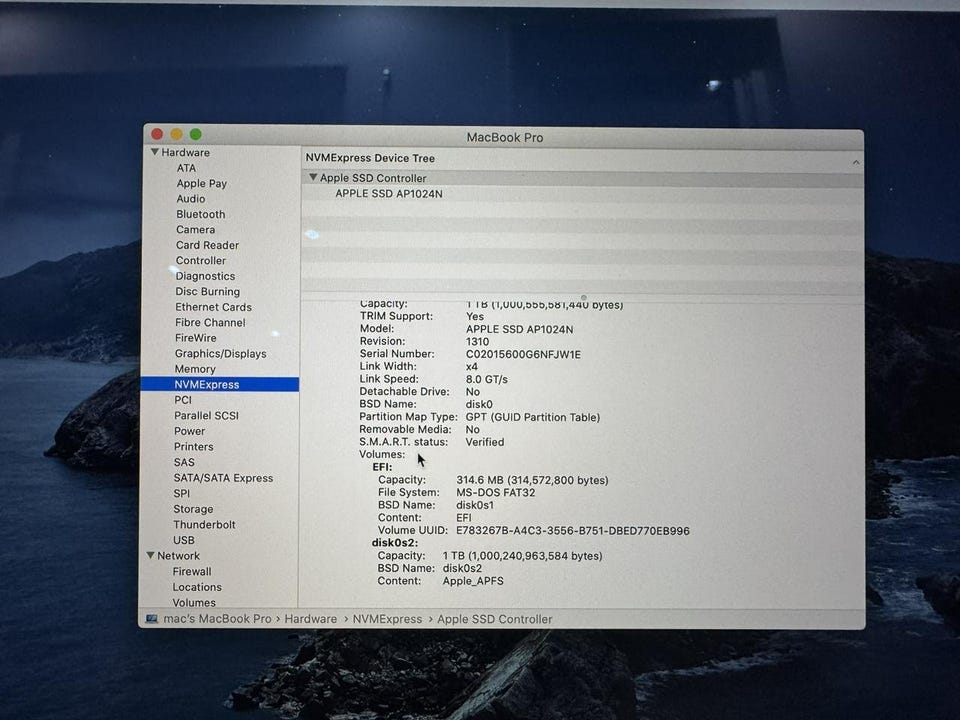Open the USB hardware category
The image size is (960, 720).
coord(184,540)
